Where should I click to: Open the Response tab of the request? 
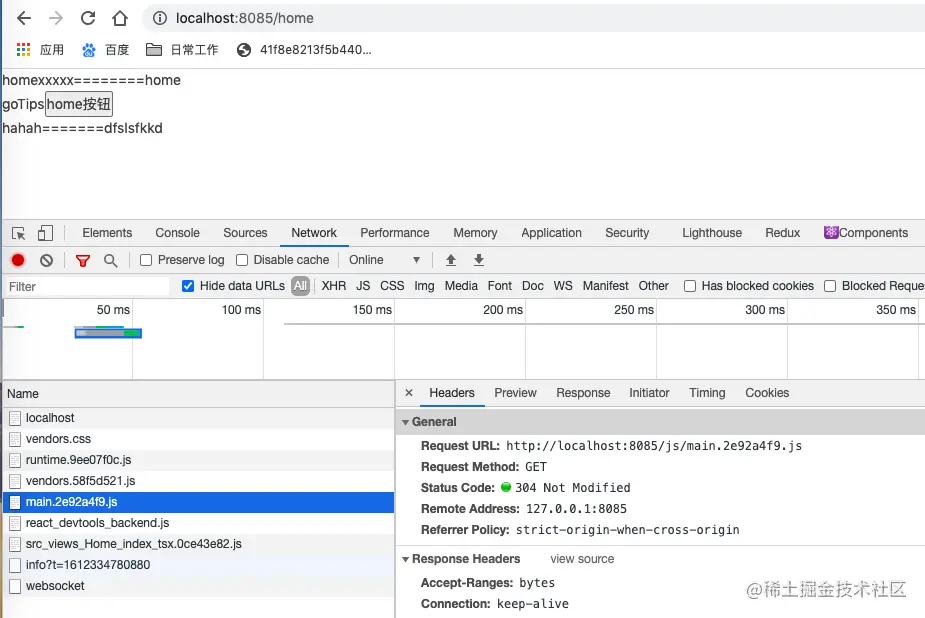583,393
